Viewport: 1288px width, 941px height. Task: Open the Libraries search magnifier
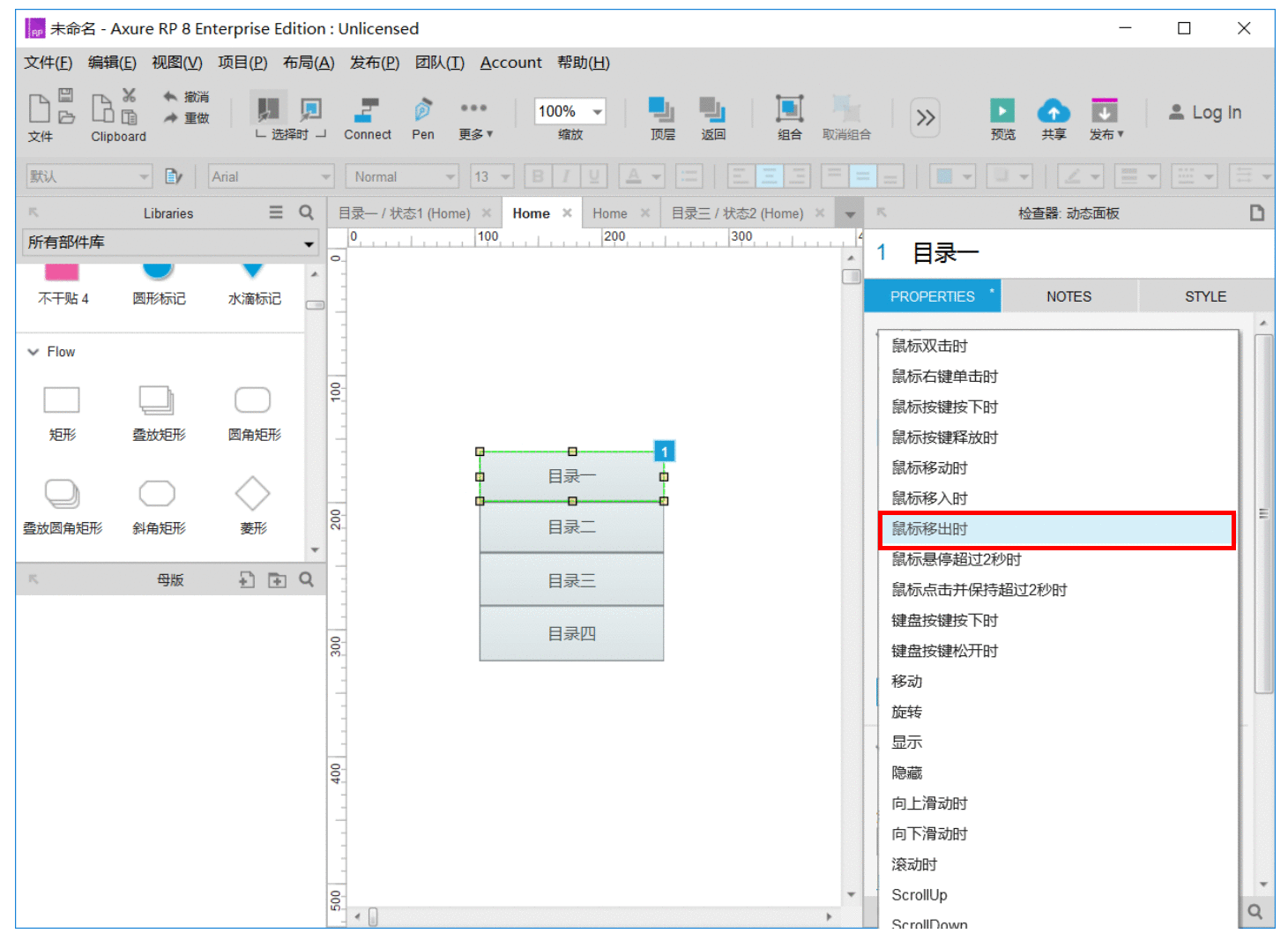[x=306, y=213]
